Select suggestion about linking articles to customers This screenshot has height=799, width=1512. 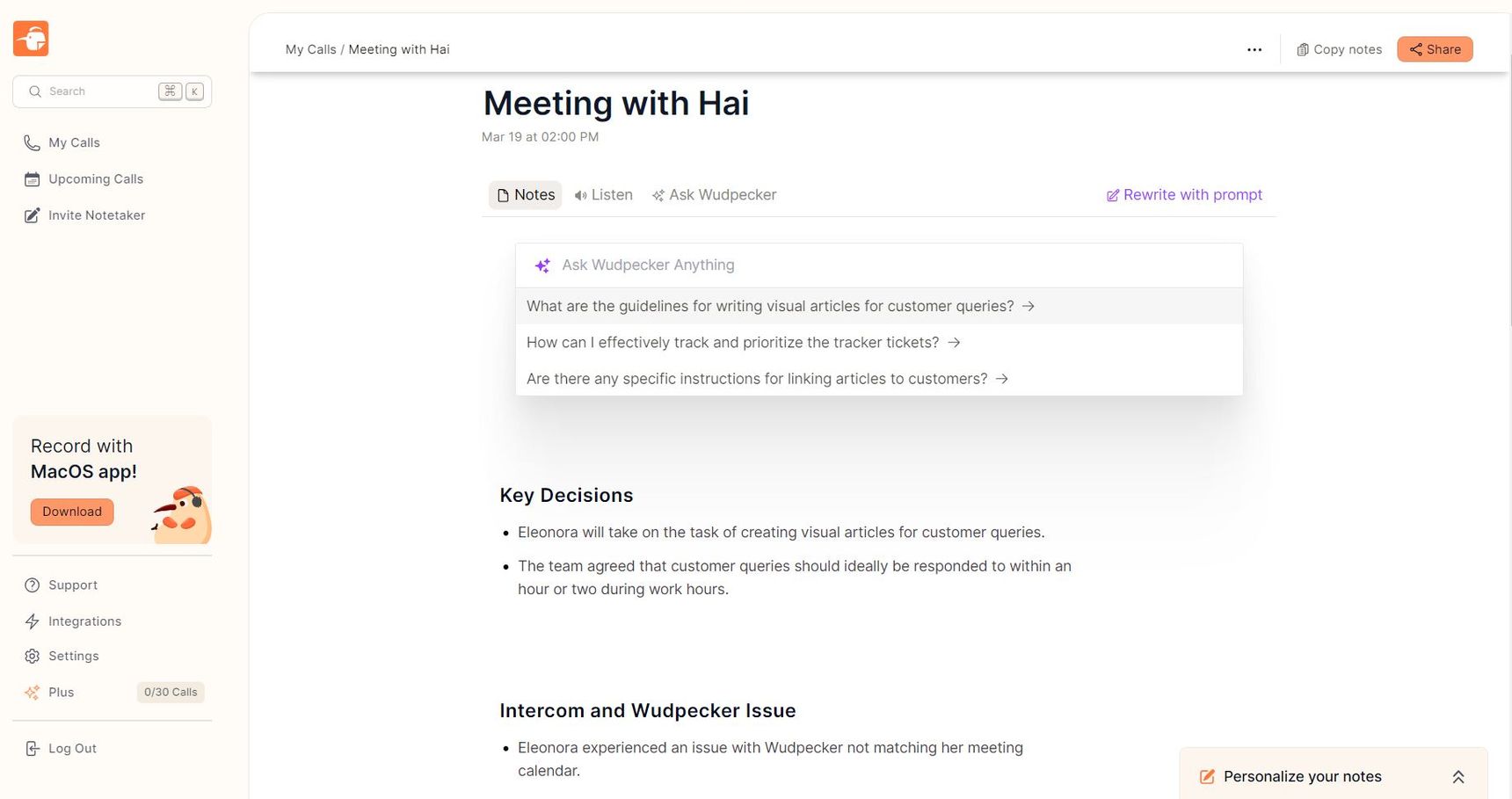pos(879,379)
